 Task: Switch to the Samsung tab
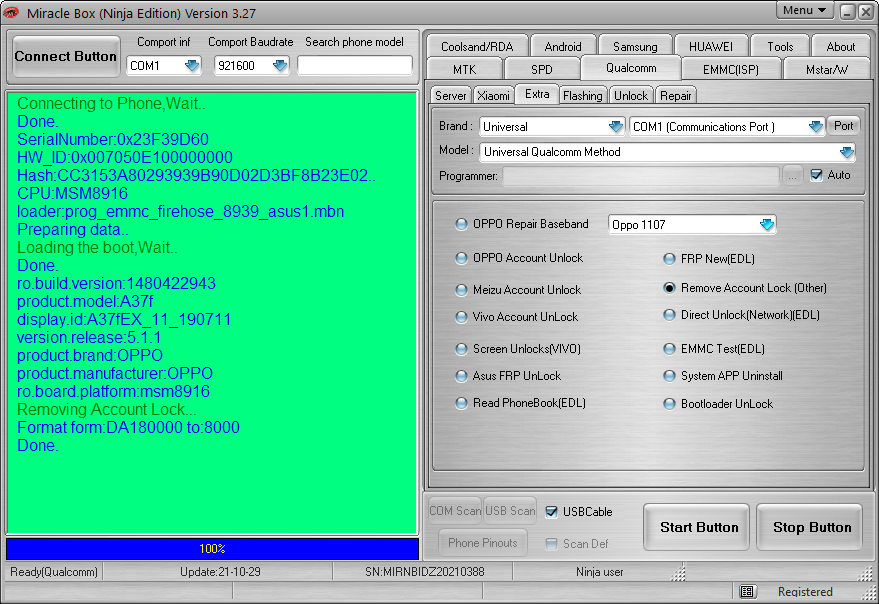click(x=635, y=47)
